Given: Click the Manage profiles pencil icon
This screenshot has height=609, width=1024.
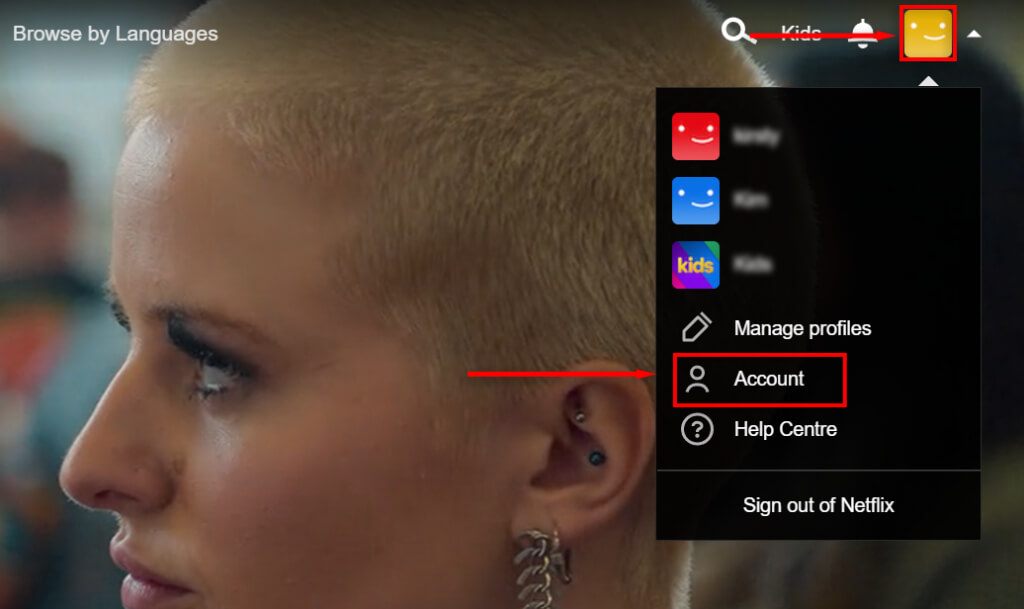Looking at the screenshot, I should click(x=696, y=328).
